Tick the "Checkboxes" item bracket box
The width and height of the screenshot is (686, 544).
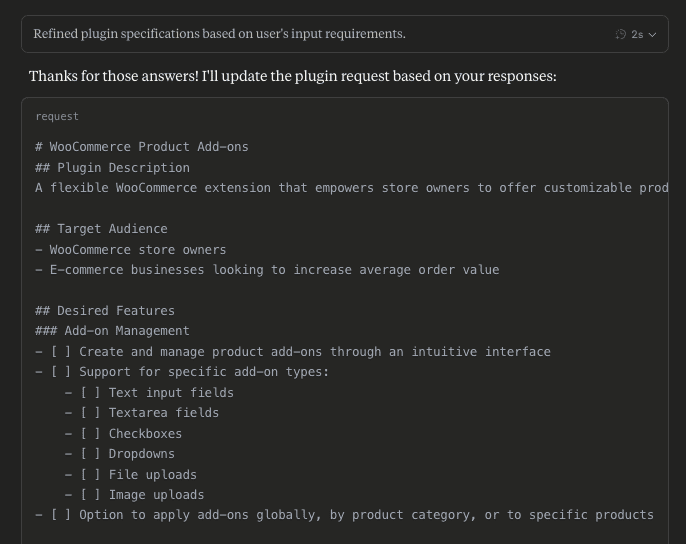[x=90, y=434]
